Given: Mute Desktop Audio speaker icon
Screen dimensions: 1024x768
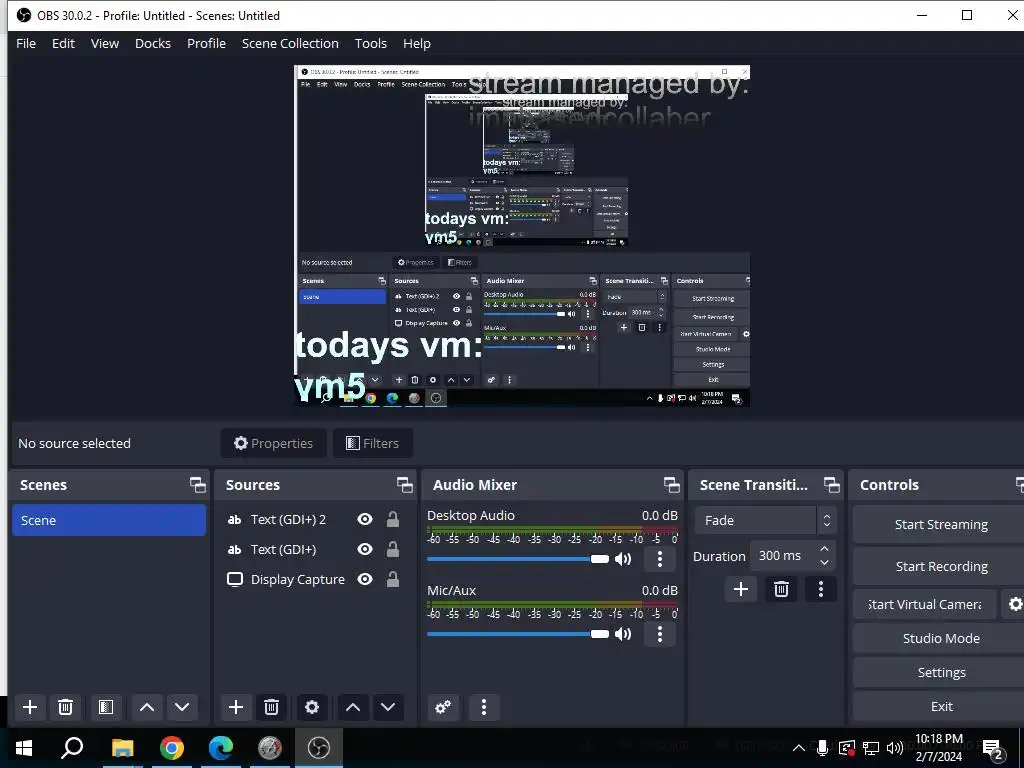Looking at the screenshot, I should click(x=623, y=559).
